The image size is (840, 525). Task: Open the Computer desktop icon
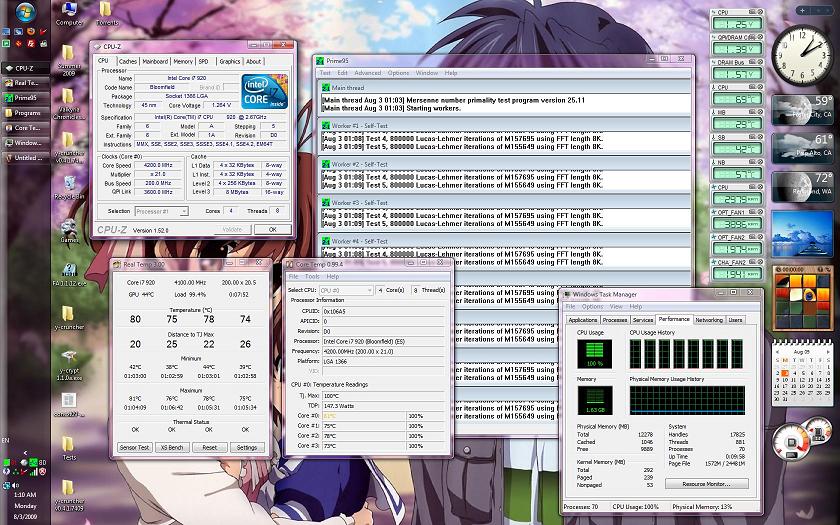(69, 14)
